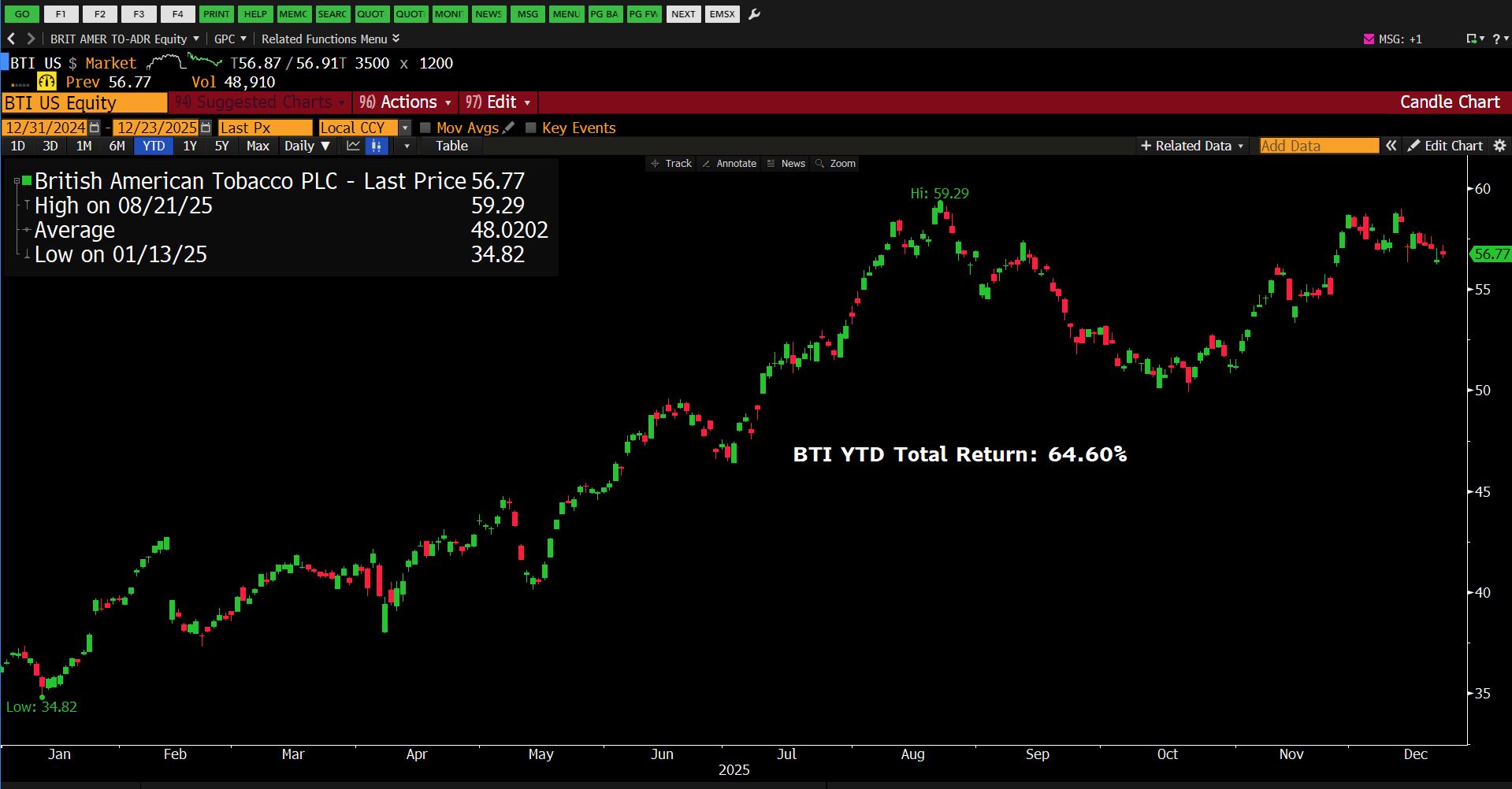Open the Local CCY currency dropdown
The width and height of the screenshot is (1512, 789).
click(405, 128)
